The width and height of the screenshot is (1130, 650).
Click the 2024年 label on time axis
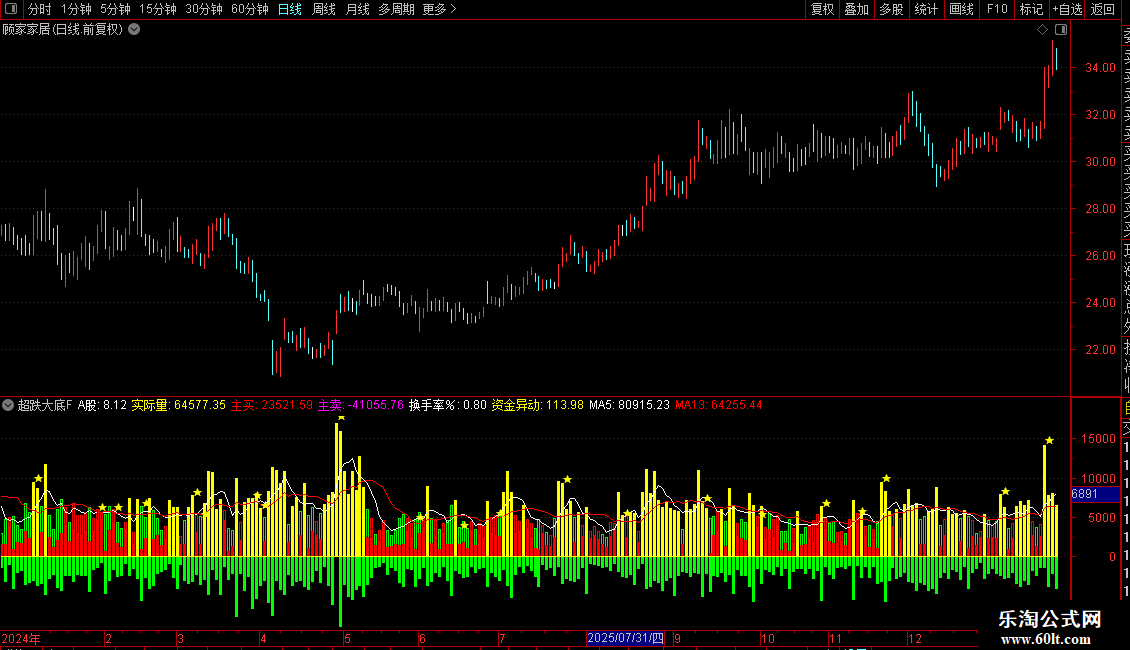[21, 638]
